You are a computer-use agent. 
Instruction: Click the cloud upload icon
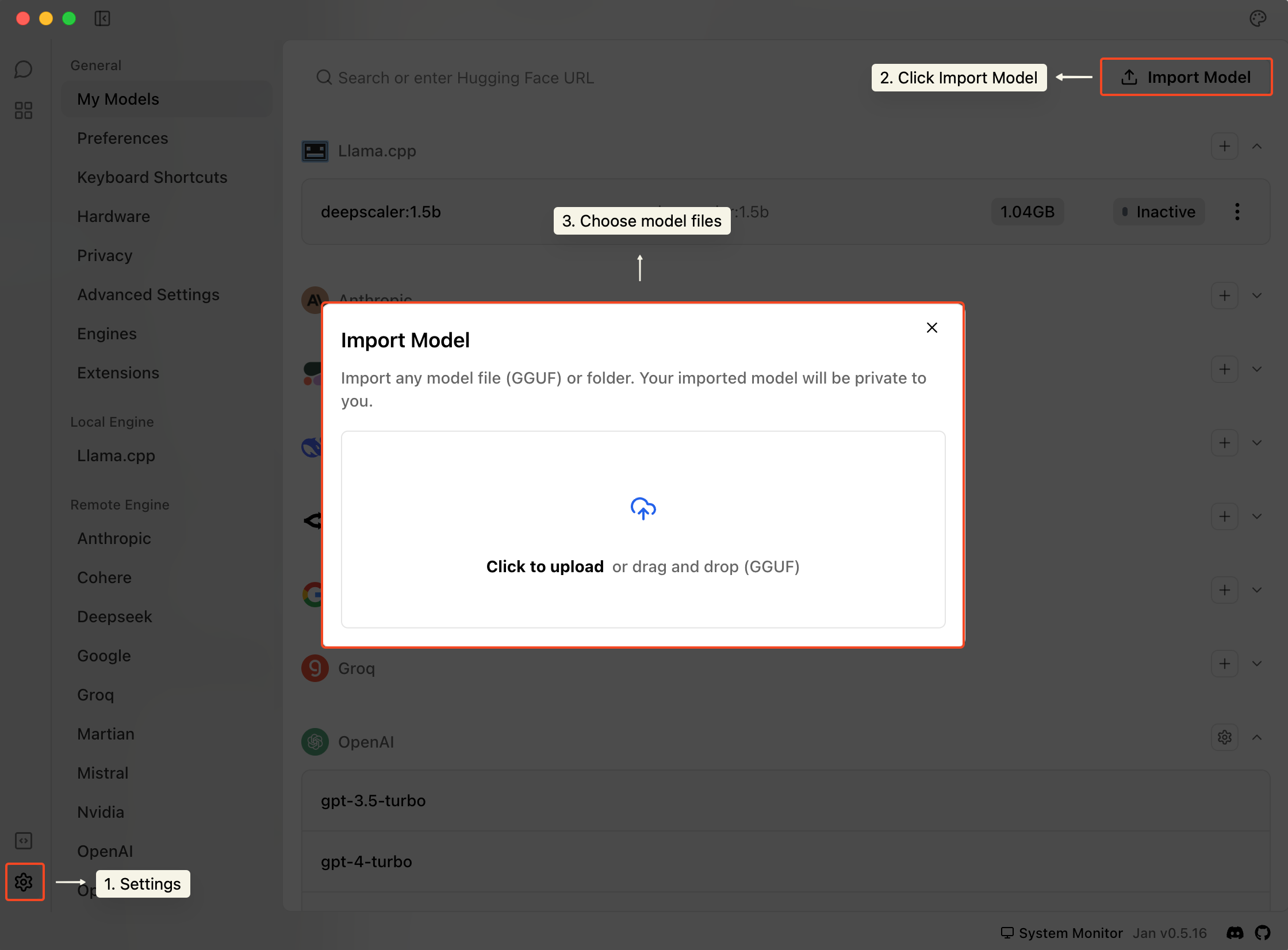coord(643,508)
